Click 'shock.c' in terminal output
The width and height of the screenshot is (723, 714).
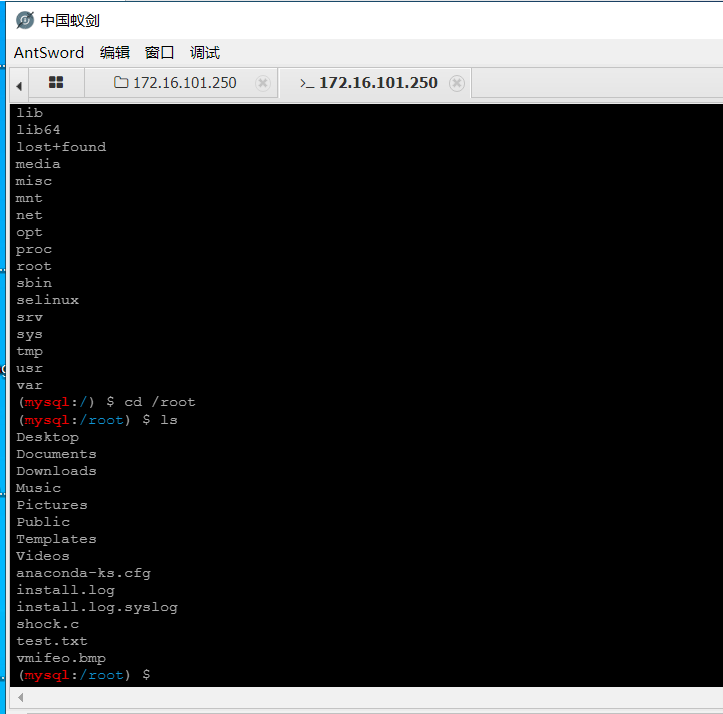point(47,624)
